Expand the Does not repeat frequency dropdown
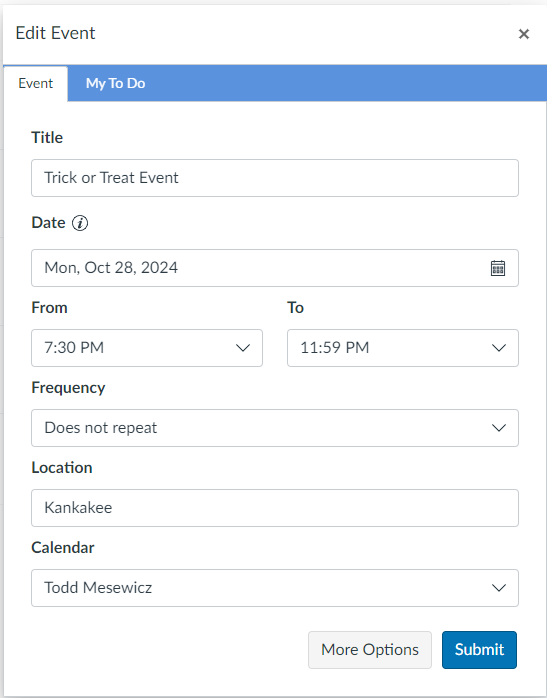The image size is (547, 698). coord(275,428)
